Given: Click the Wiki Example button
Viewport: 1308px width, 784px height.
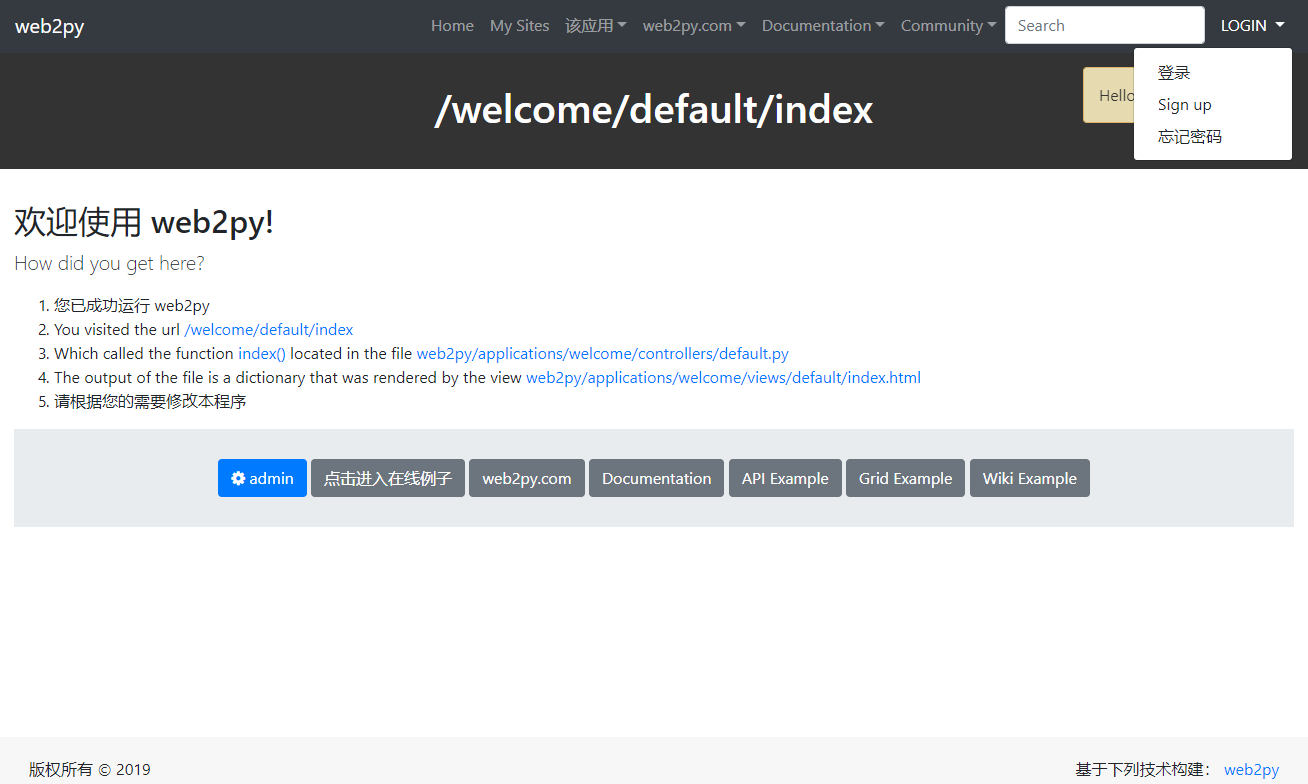Looking at the screenshot, I should tap(1030, 478).
